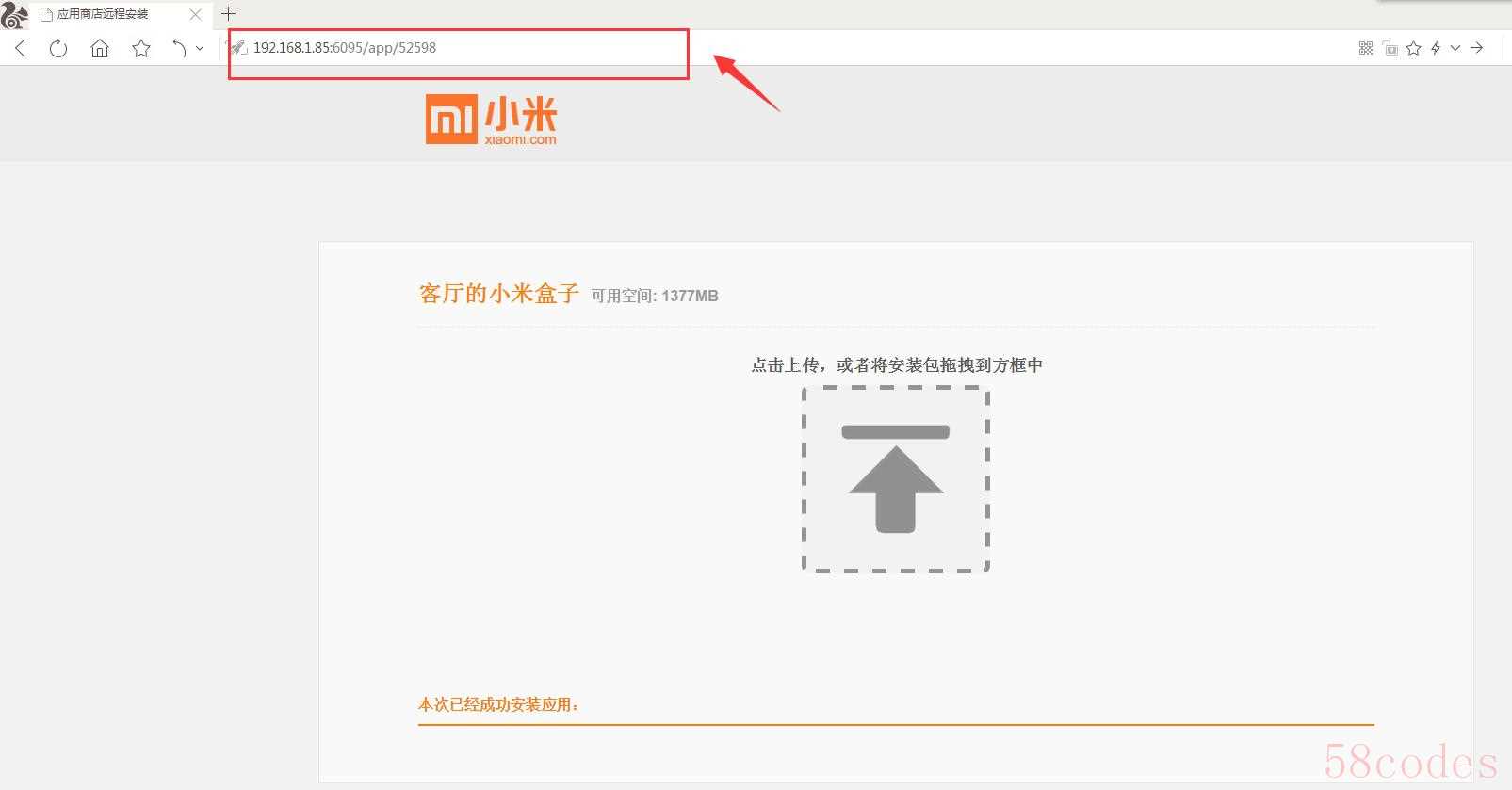Reload the page with the refresh icon
This screenshot has width=1512, height=790.
[58, 48]
